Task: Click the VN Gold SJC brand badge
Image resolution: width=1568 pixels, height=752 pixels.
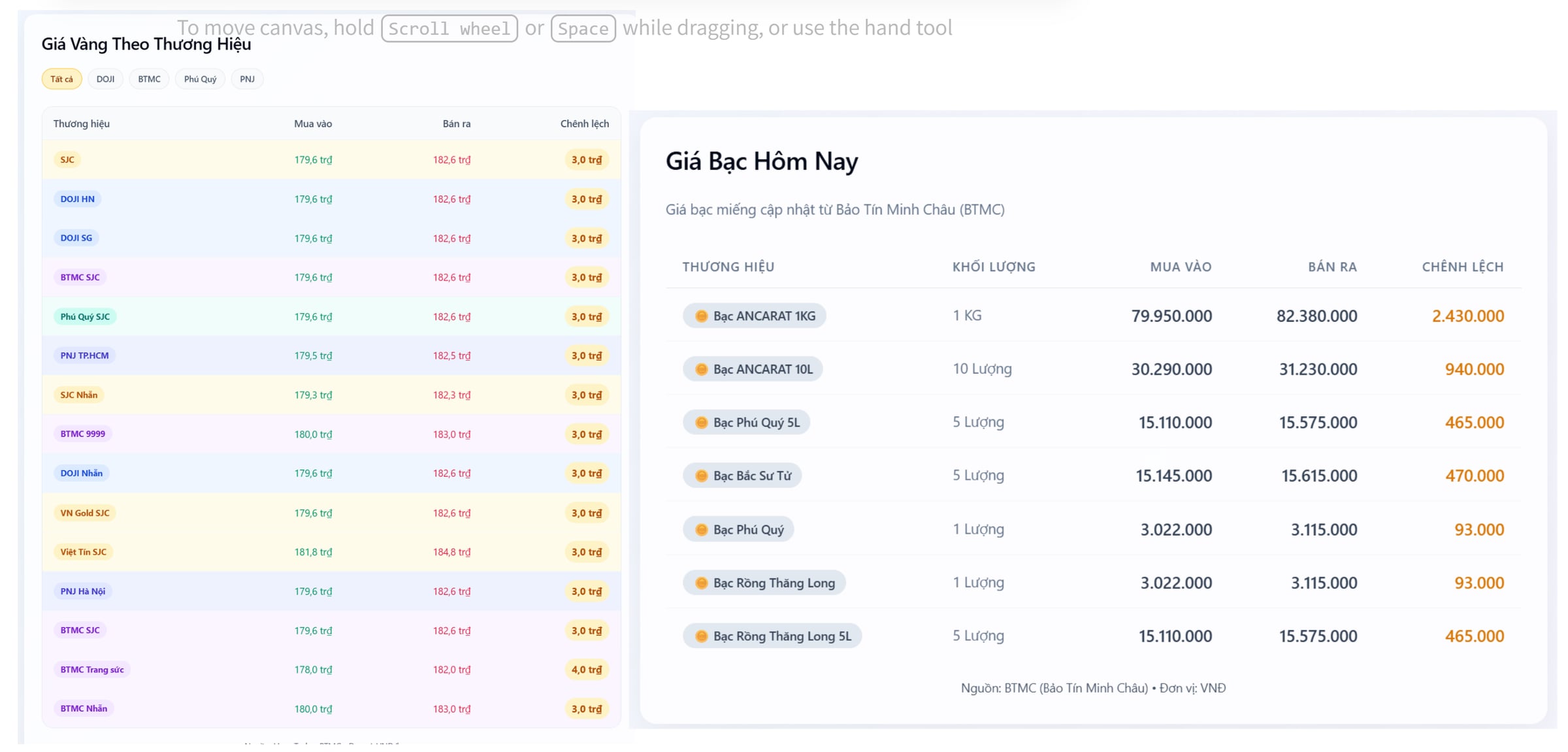Action: (x=85, y=513)
